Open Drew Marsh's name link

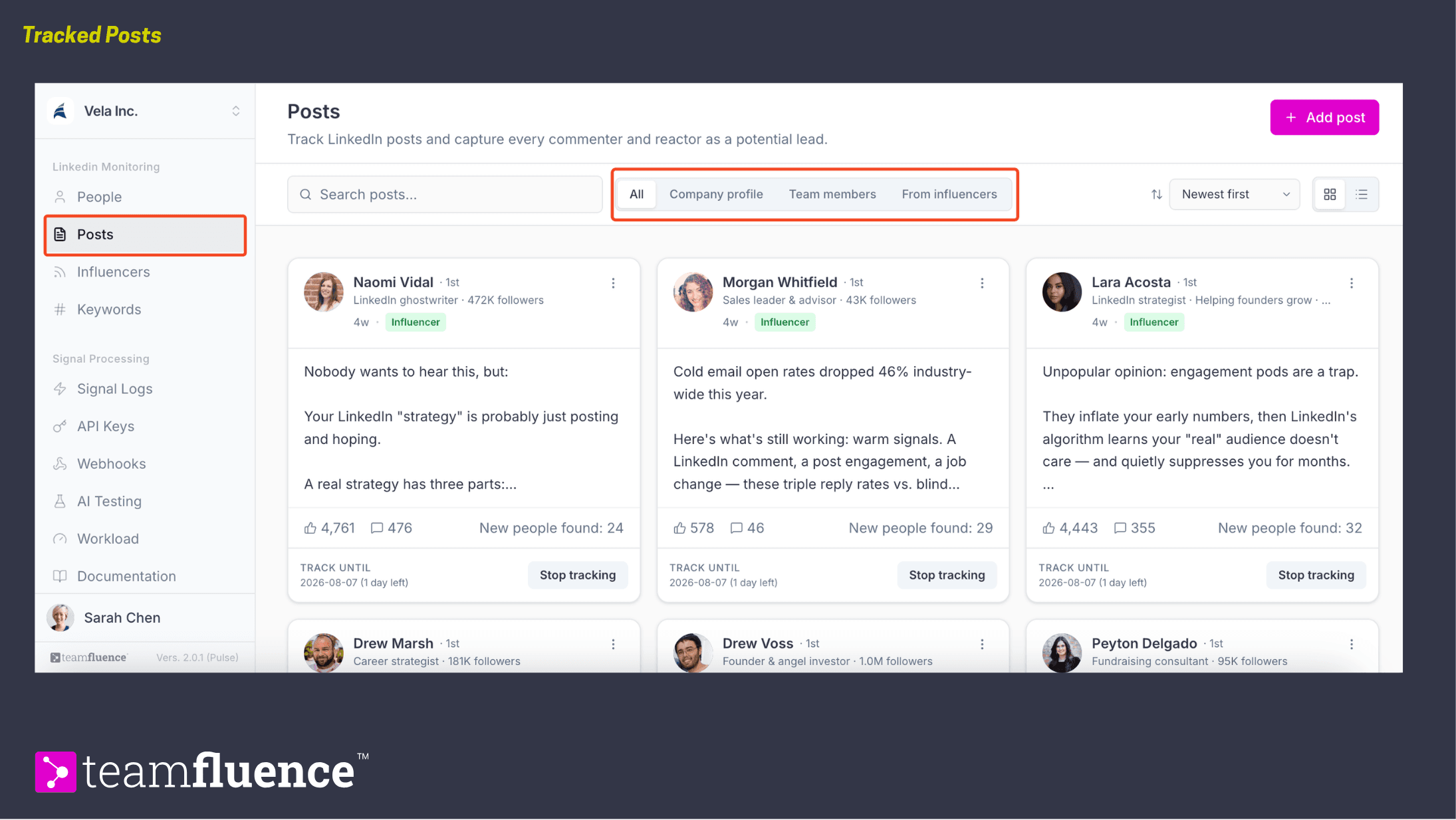pyautogui.click(x=394, y=643)
